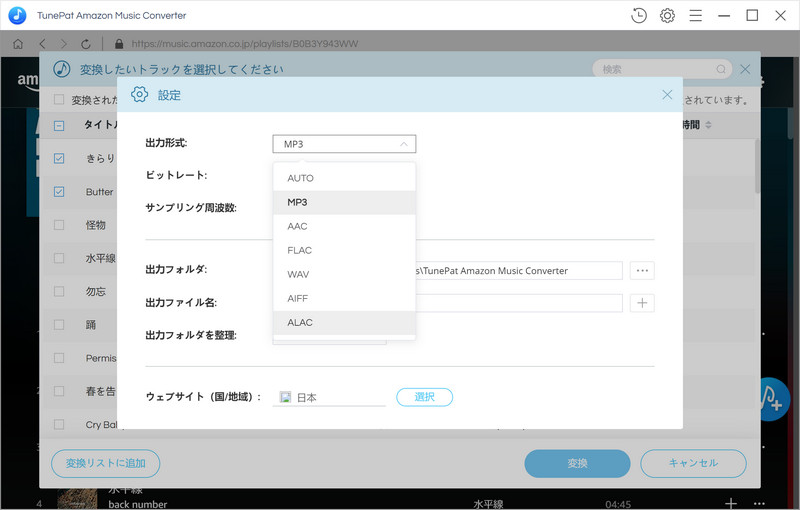Click 変換リストに追加 button
This screenshot has width=800, height=510.
106,463
